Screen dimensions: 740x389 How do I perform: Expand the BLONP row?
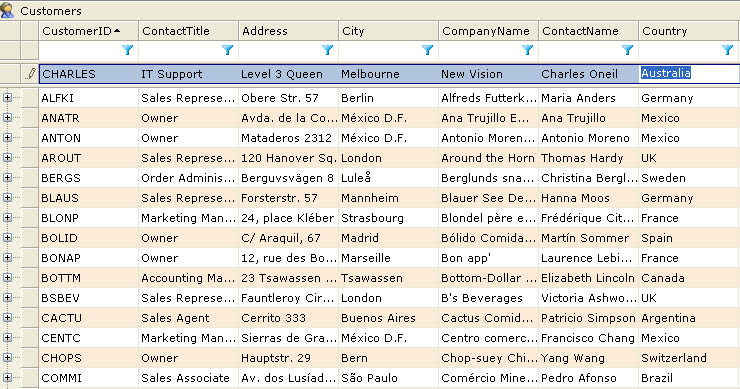tap(7, 218)
